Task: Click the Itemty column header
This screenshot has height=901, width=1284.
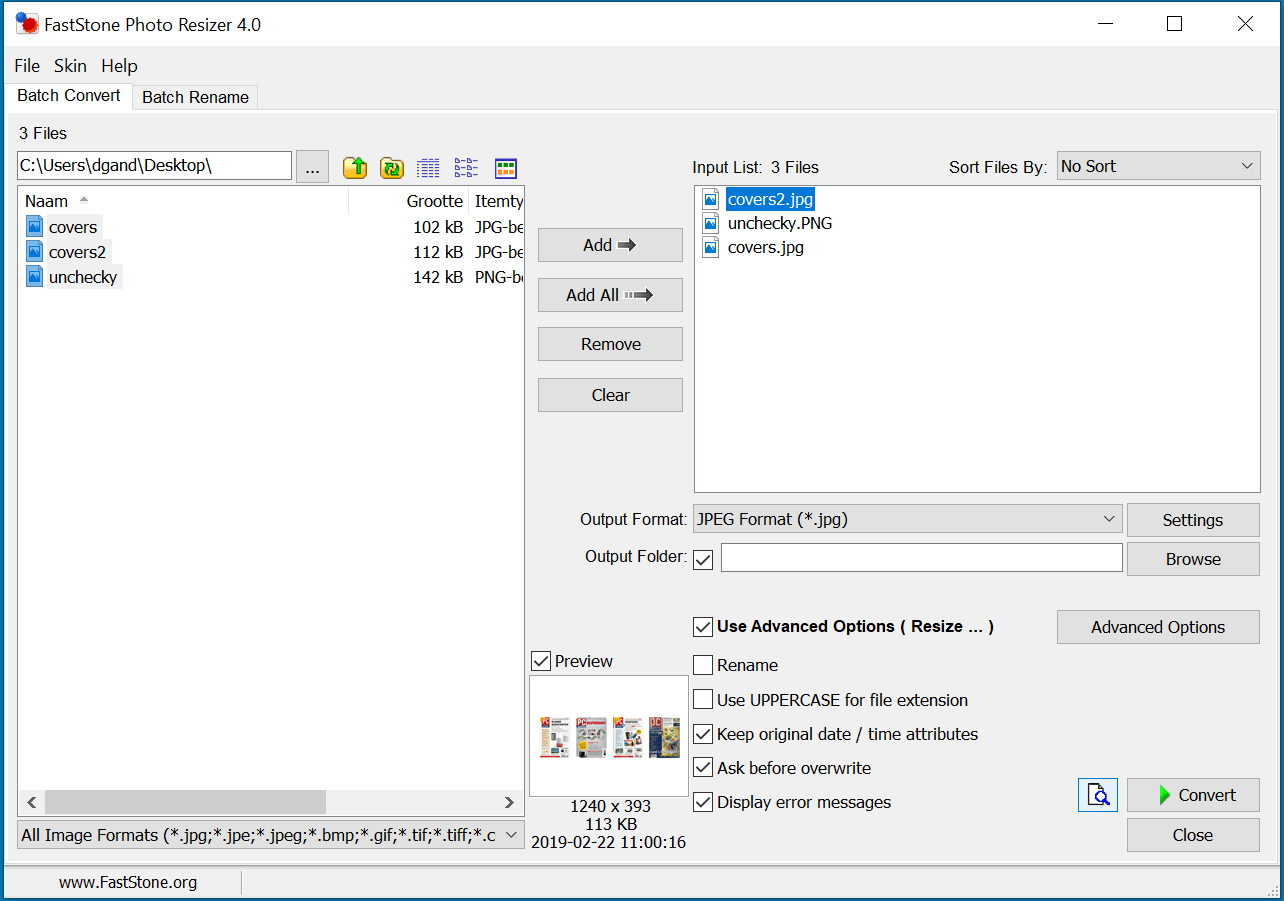Action: pos(497,201)
